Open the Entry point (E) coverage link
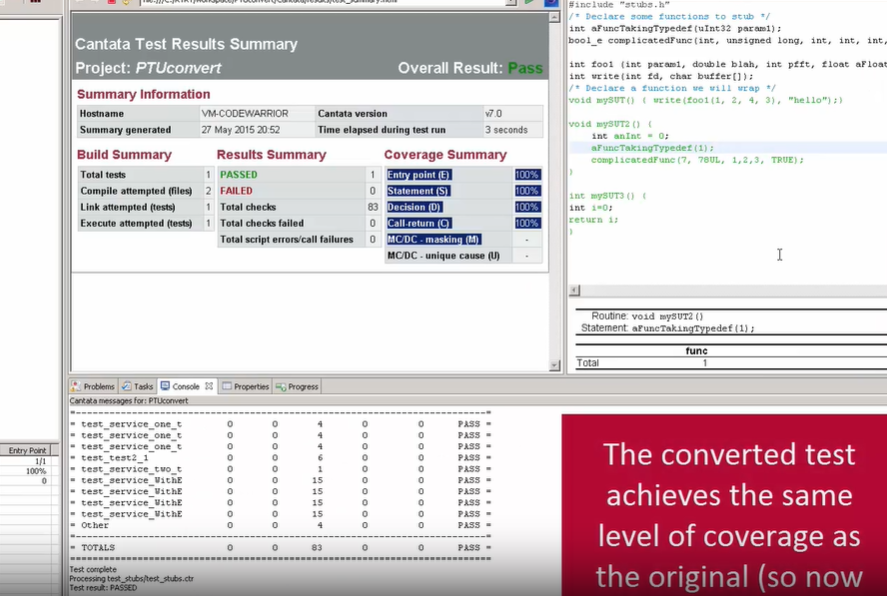The height and width of the screenshot is (596, 887). [419, 175]
